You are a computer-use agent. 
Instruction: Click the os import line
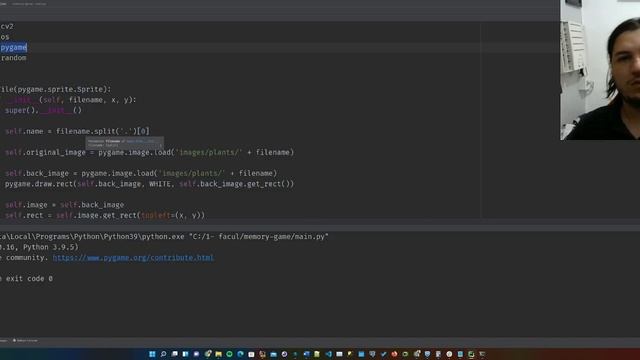[5, 37]
